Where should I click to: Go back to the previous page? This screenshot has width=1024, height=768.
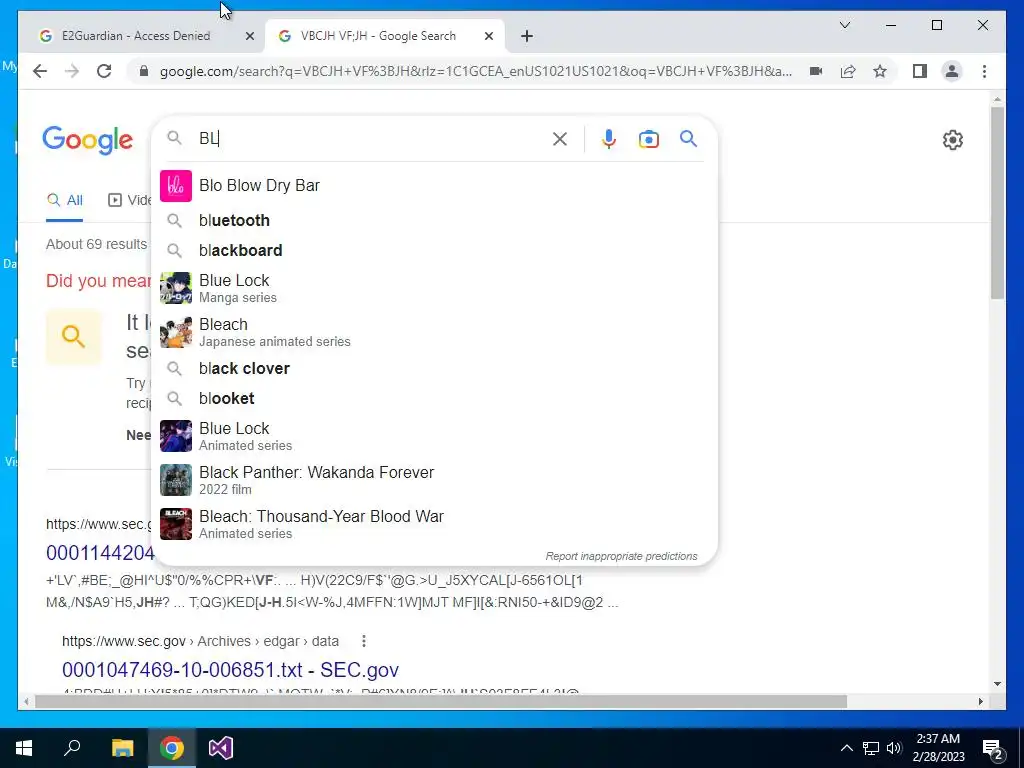(x=40, y=71)
